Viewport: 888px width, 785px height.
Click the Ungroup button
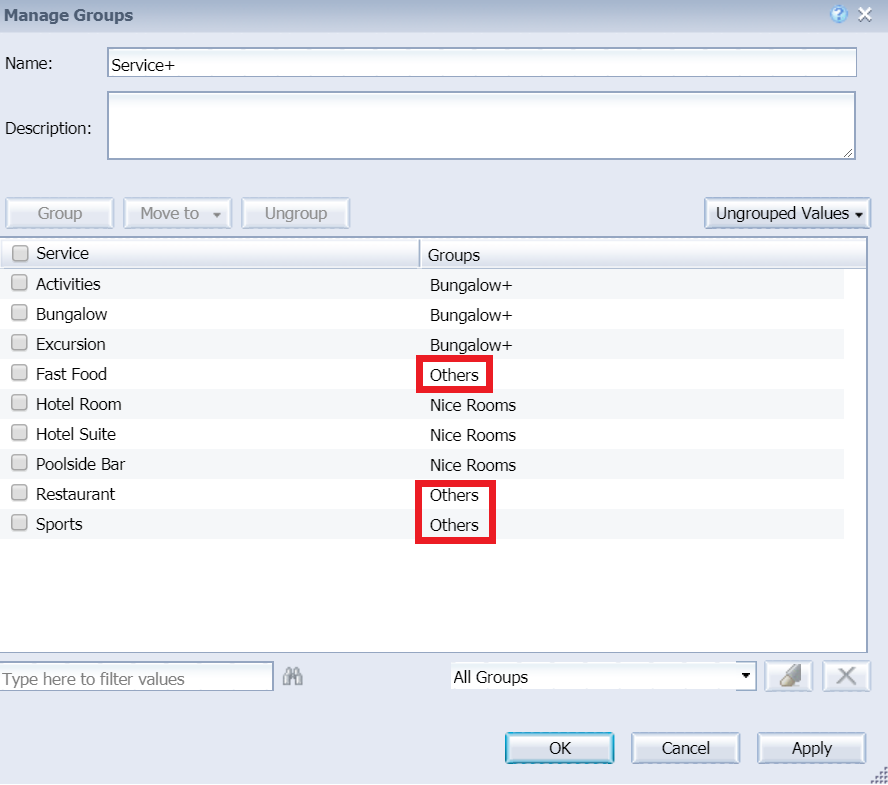point(296,214)
